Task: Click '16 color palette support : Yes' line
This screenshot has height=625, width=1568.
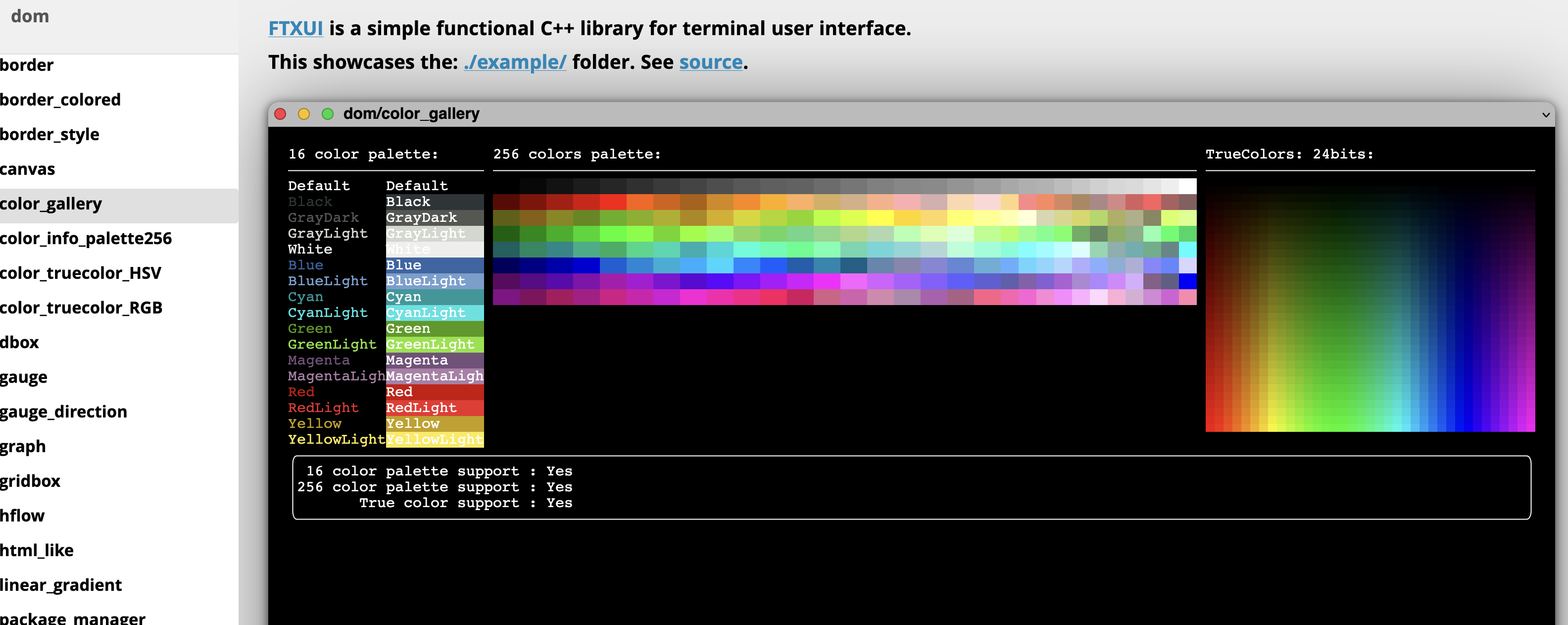Action: pyautogui.click(x=439, y=471)
